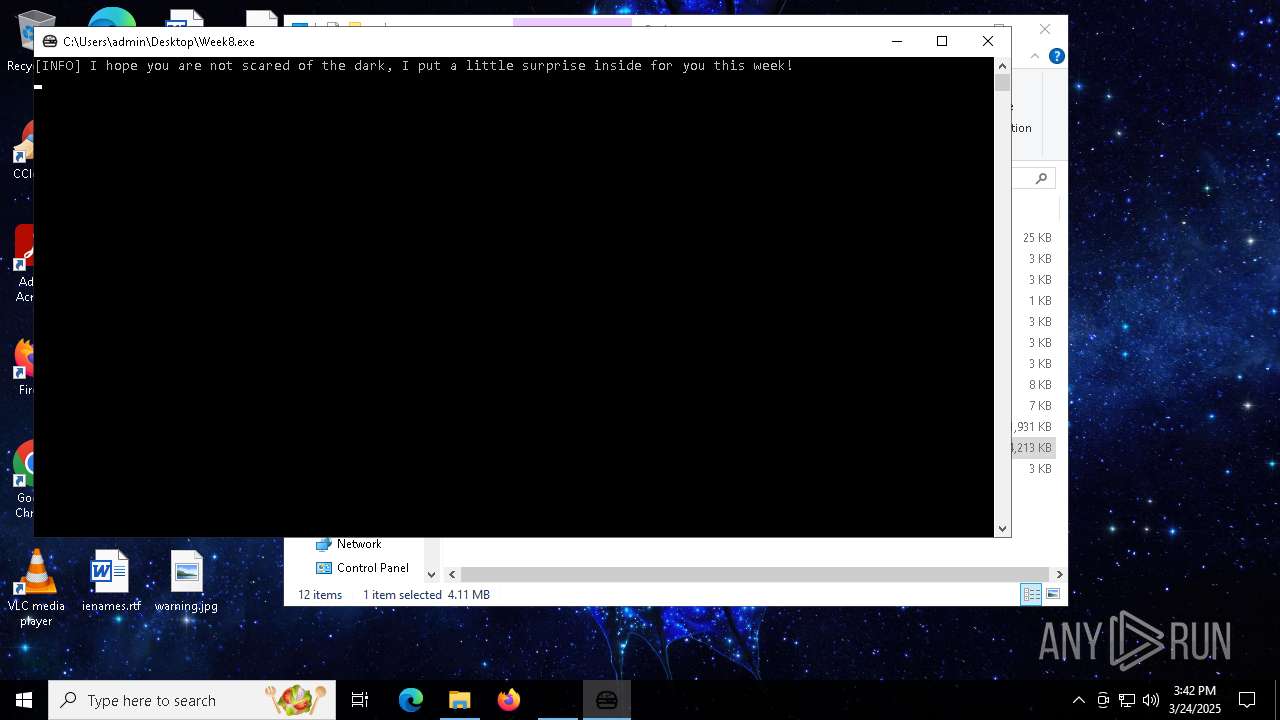
Task: Click Explorer horizontal scrollbar track
Action: (755, 574)
